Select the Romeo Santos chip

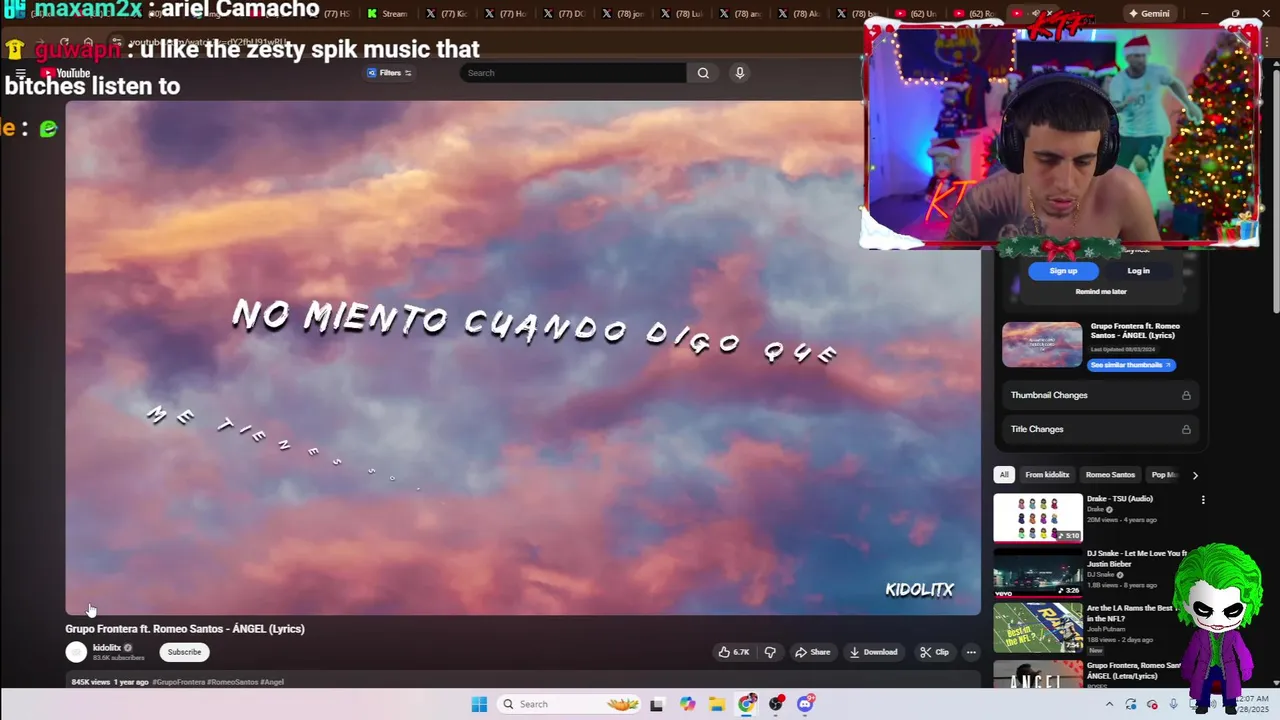(x=1110, y=475)
